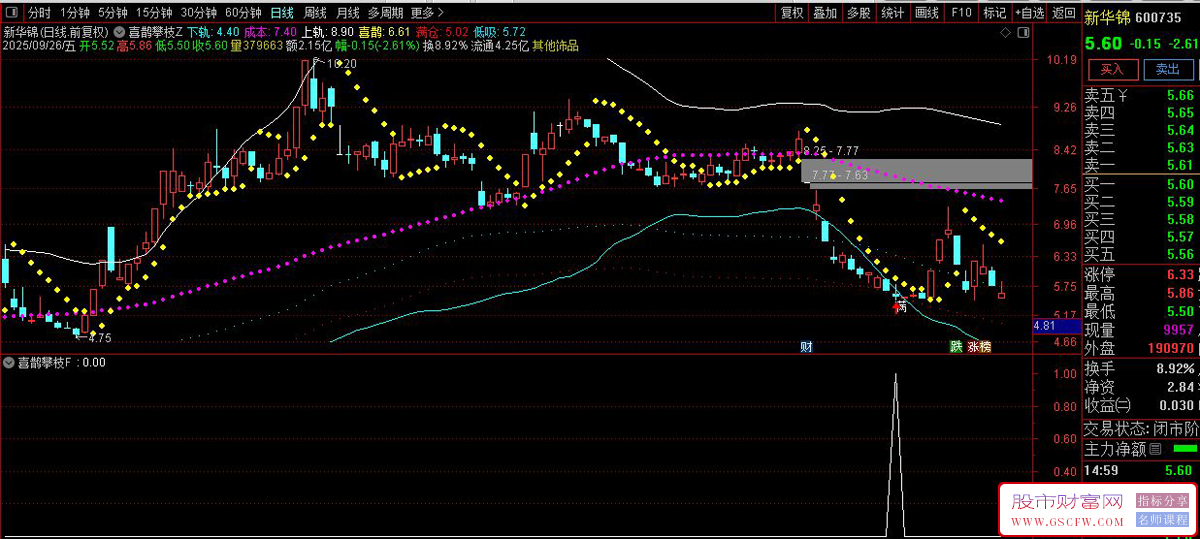1200x539 pixels.
Task: Click the 指标分享 link in the banner
Action: (1163, 500)
